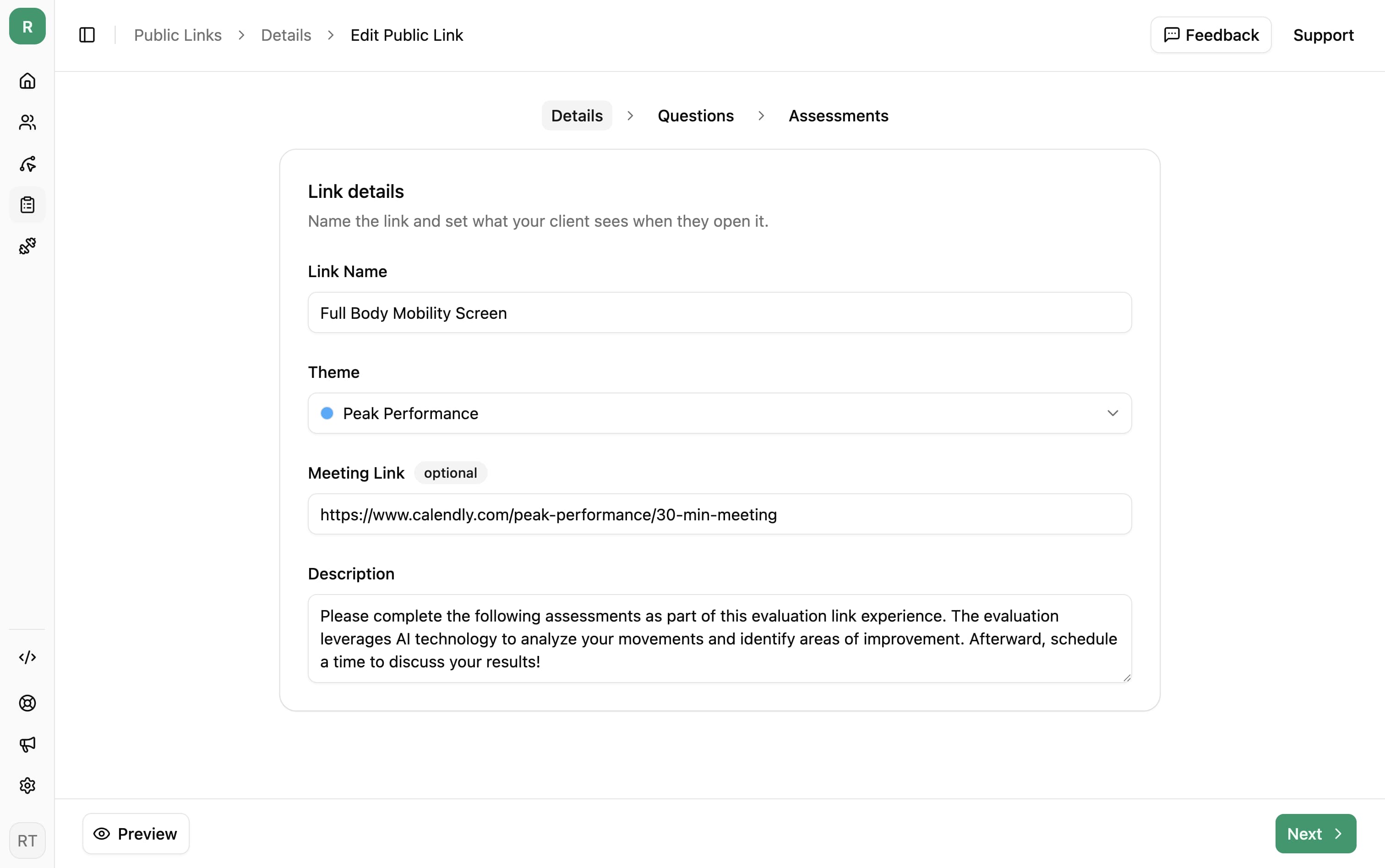
Task: Open the lifebuoy help icon
Action: point(27,703)
